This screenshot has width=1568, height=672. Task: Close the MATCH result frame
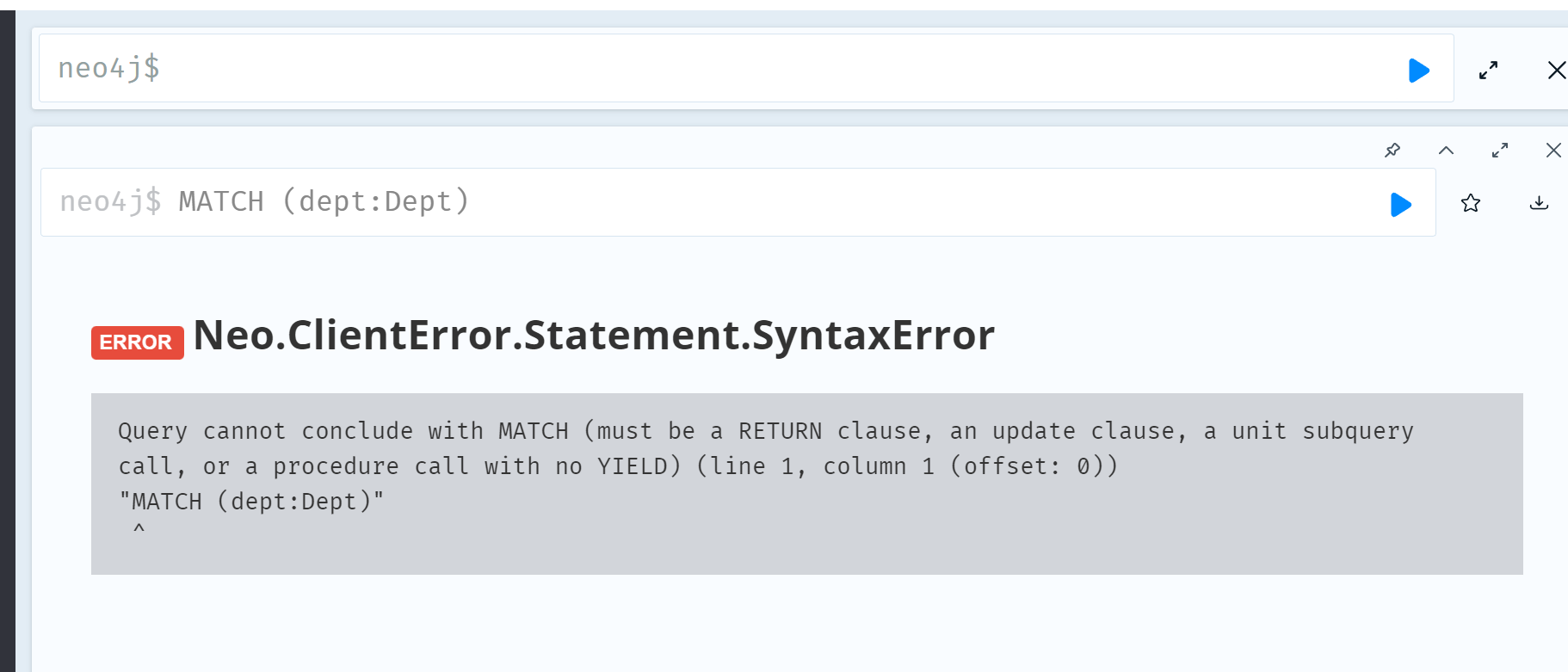coord(1553,151)
